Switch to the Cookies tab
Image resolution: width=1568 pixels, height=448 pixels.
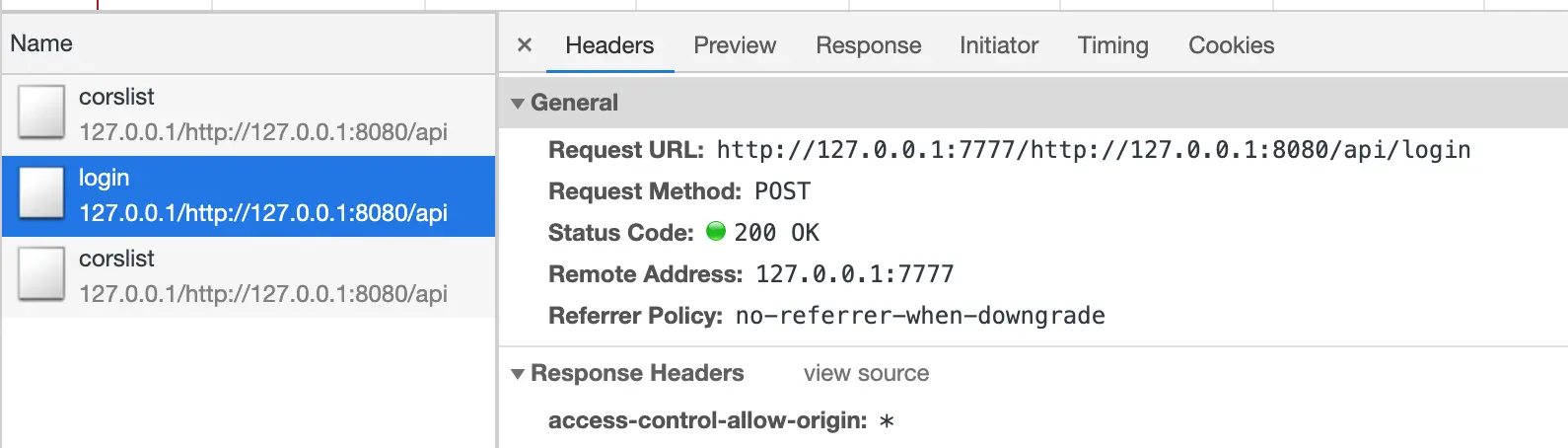(1231, 45)
